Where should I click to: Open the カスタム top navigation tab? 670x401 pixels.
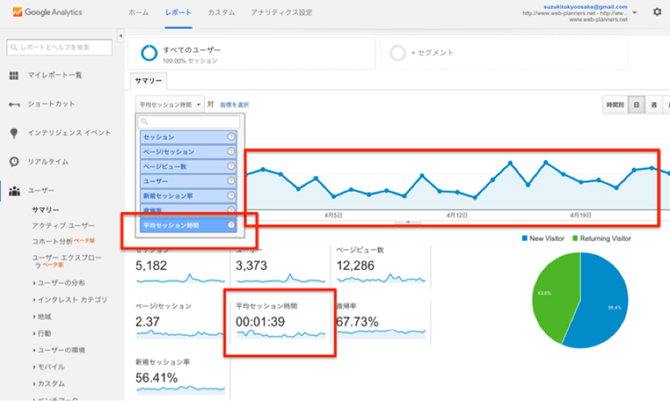tap(221, 12)
